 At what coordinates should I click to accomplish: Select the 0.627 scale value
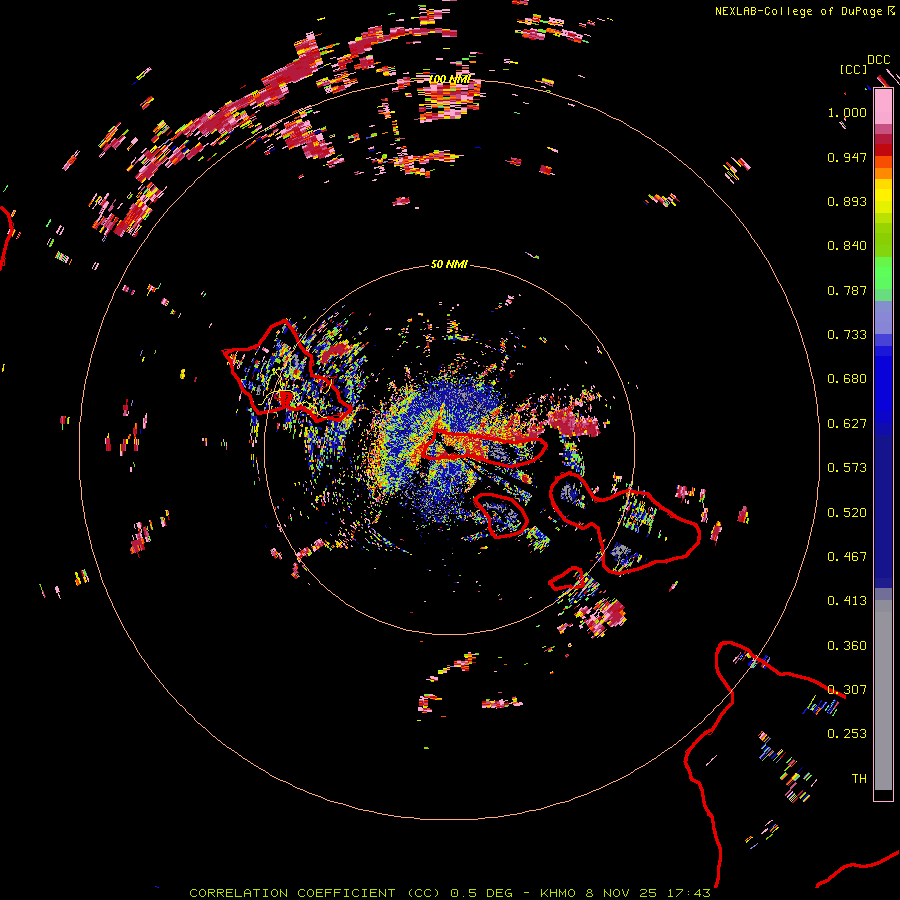pos(847,424)
